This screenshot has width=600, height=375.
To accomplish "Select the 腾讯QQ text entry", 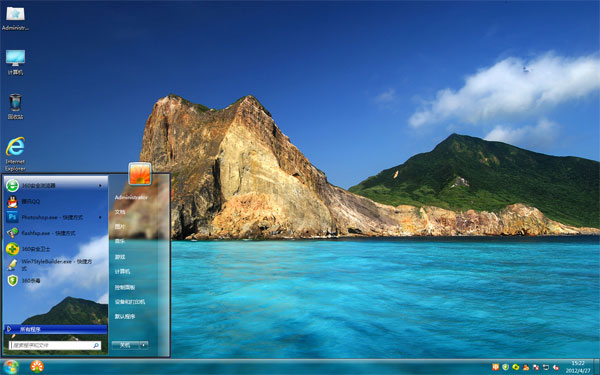I will (x=31, y=201).
